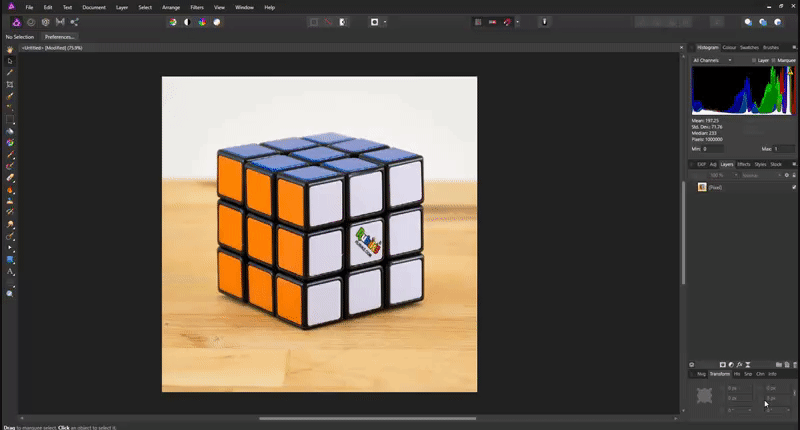Toggle the layer lock icon

794,175
